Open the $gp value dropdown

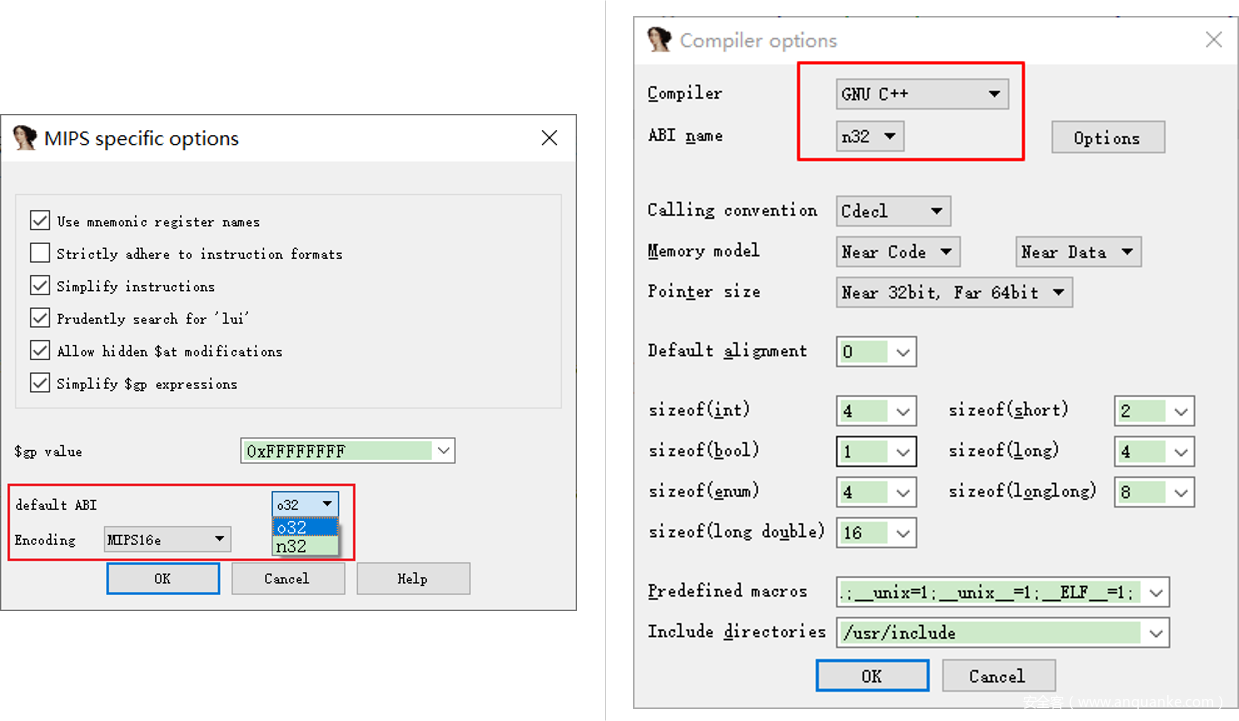point(444,451)
